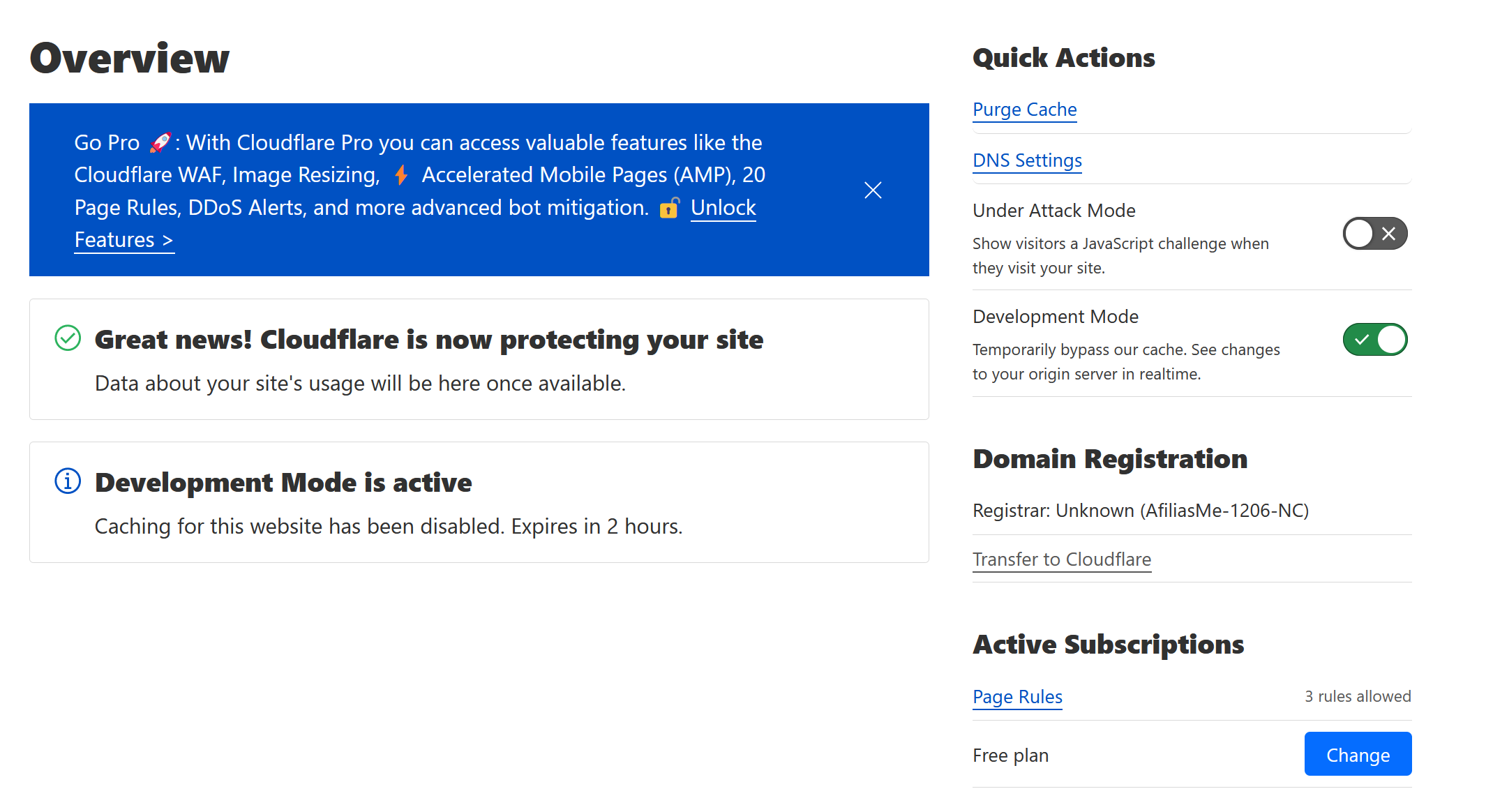Viewport: 1493px width, 812px height.
Task: Click Transfer to Cloudflare link
Action: [1061, 559]
